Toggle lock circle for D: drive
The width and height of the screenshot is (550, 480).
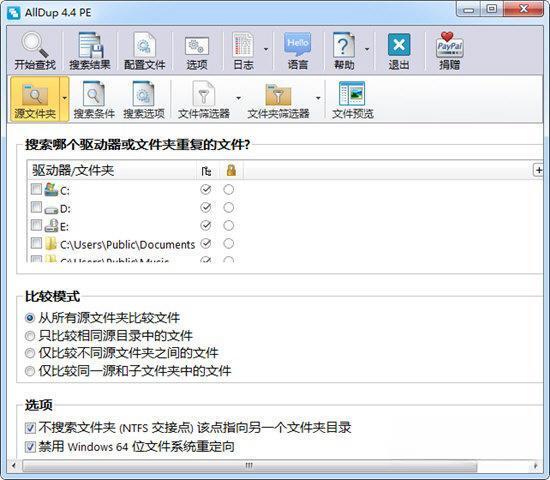tap(229, 207)
